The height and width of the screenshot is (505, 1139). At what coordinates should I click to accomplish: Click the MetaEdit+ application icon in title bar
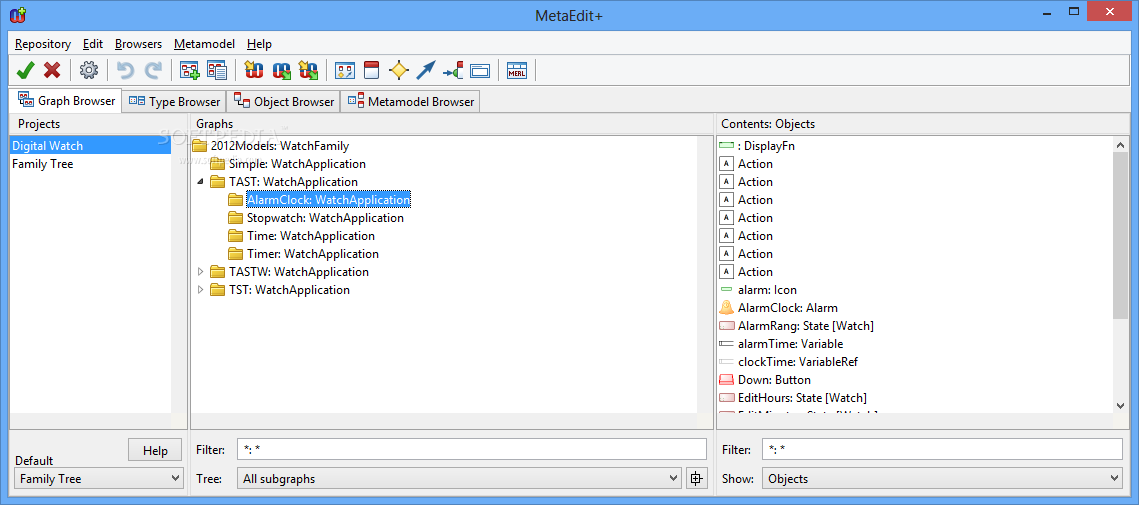coord(17,14)
